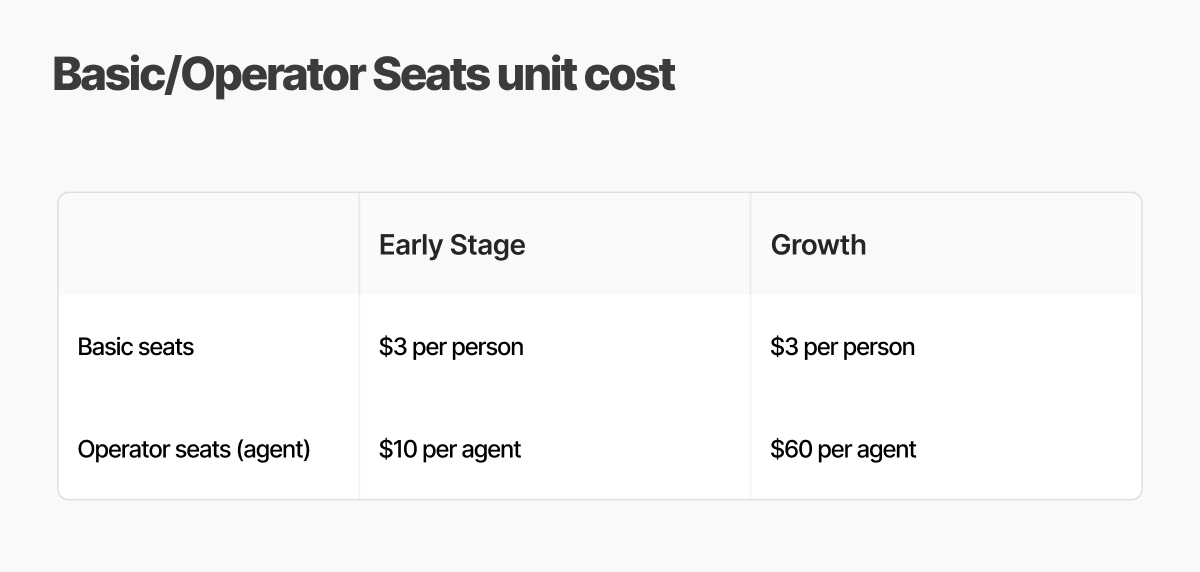Viewport: 1200px width, 572px height.
Task: Click the word "person" in the Growth column
Action: pyautogui.click(x=878, y=348)
